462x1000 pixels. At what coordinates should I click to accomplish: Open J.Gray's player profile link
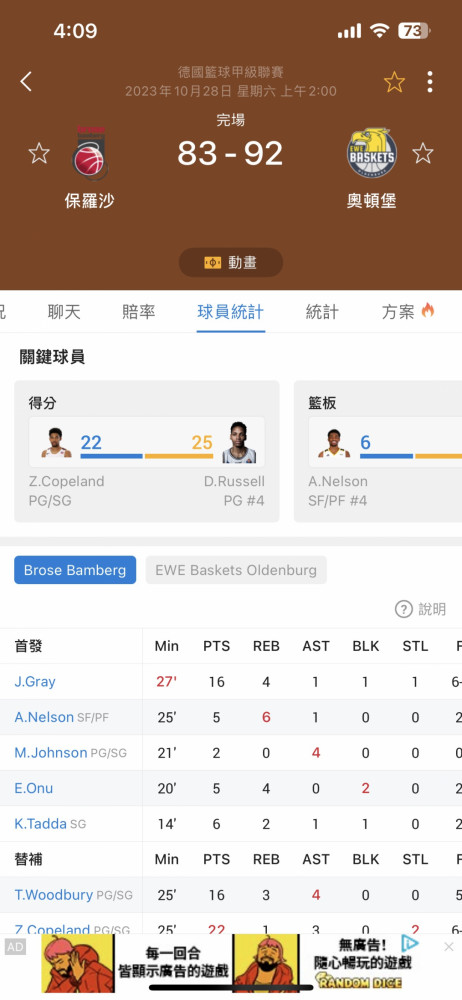click(x=35, y=682)
